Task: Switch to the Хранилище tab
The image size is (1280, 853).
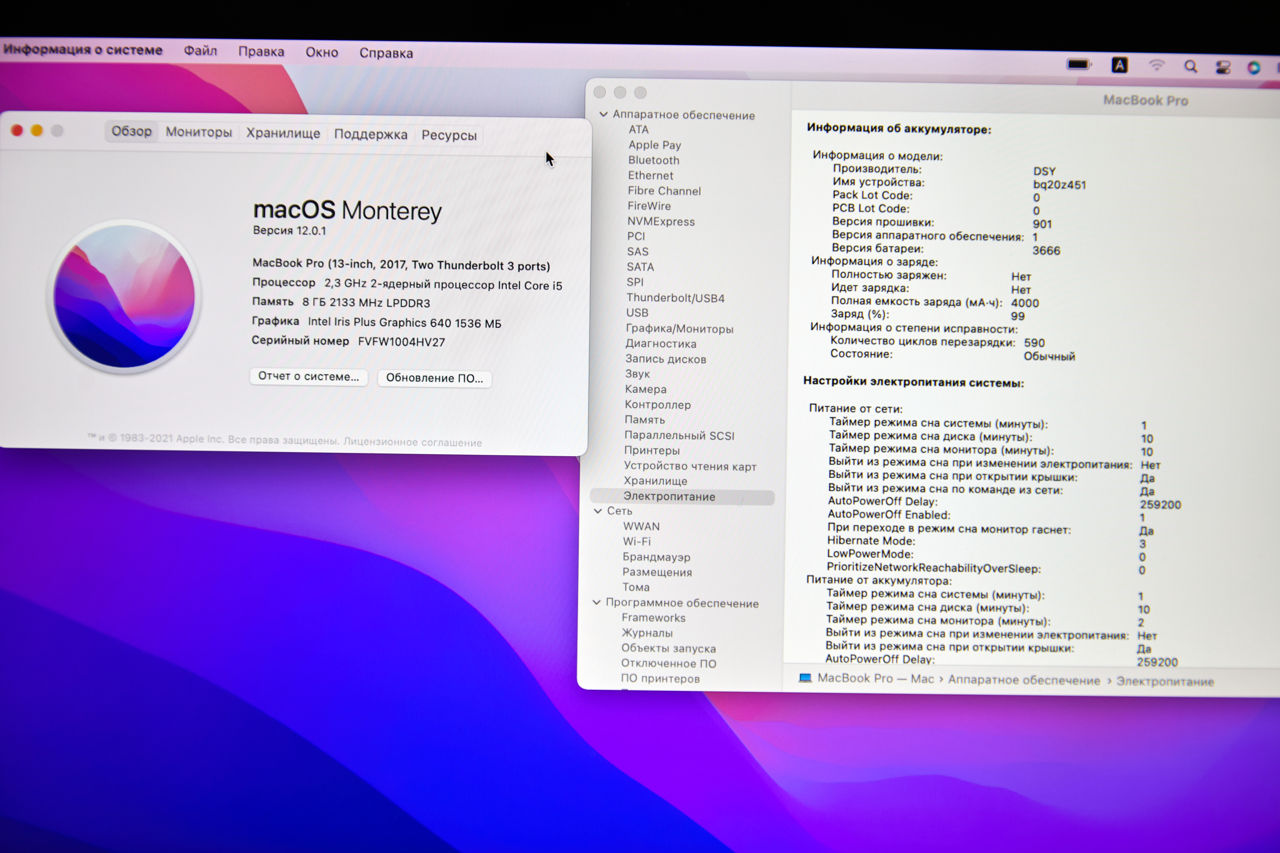Action: point(283,133)
